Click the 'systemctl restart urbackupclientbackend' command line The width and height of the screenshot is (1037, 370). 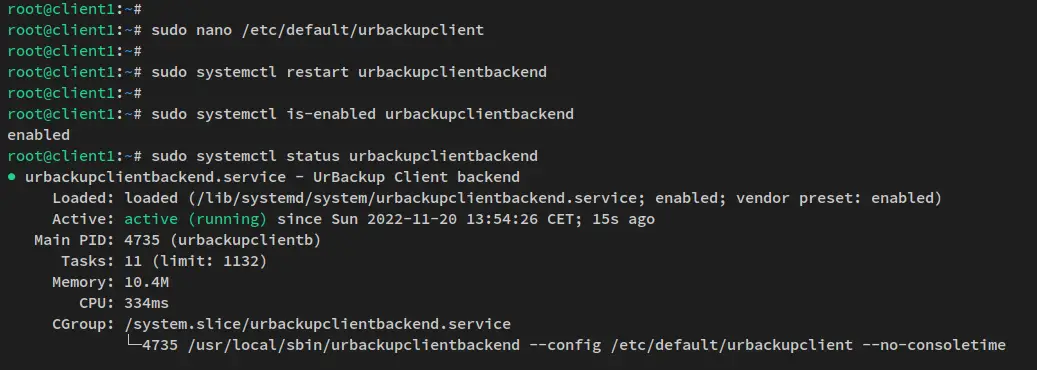(x=349, y=72)
